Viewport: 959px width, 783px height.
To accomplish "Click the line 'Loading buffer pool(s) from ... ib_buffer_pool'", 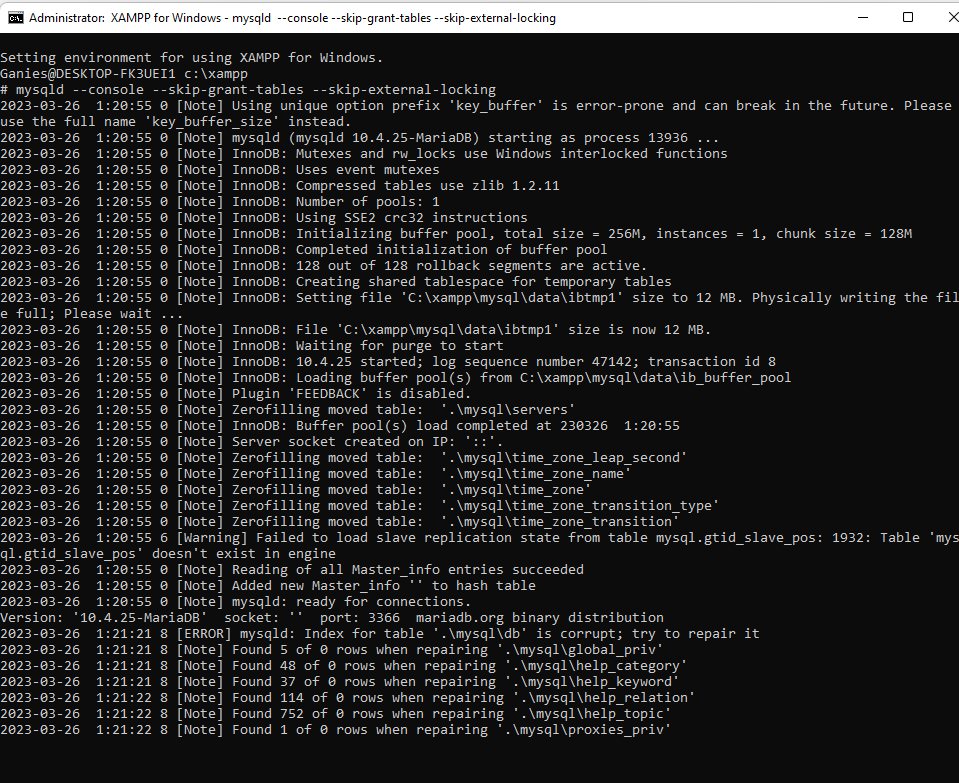I will coord(396,377).
